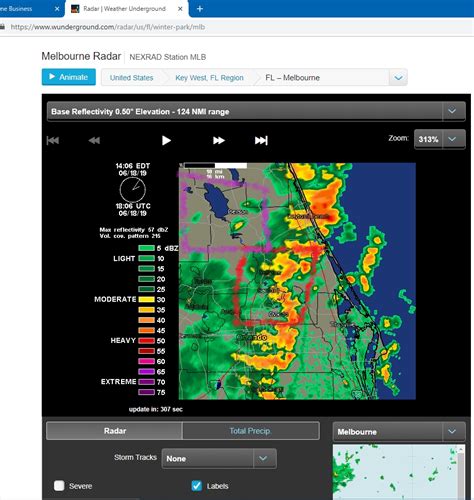Click the site lock icon in address bar

click(2, 27)
